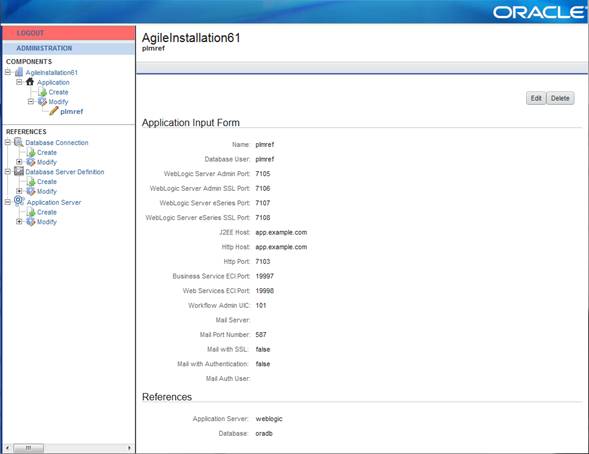
Task: Select the plmref tree entry
Action: (71, 112)
